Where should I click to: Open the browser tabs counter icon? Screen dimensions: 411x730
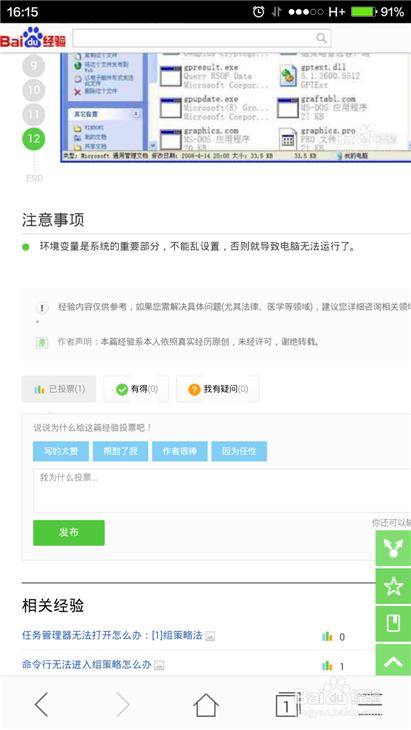(x=286, y=704)
